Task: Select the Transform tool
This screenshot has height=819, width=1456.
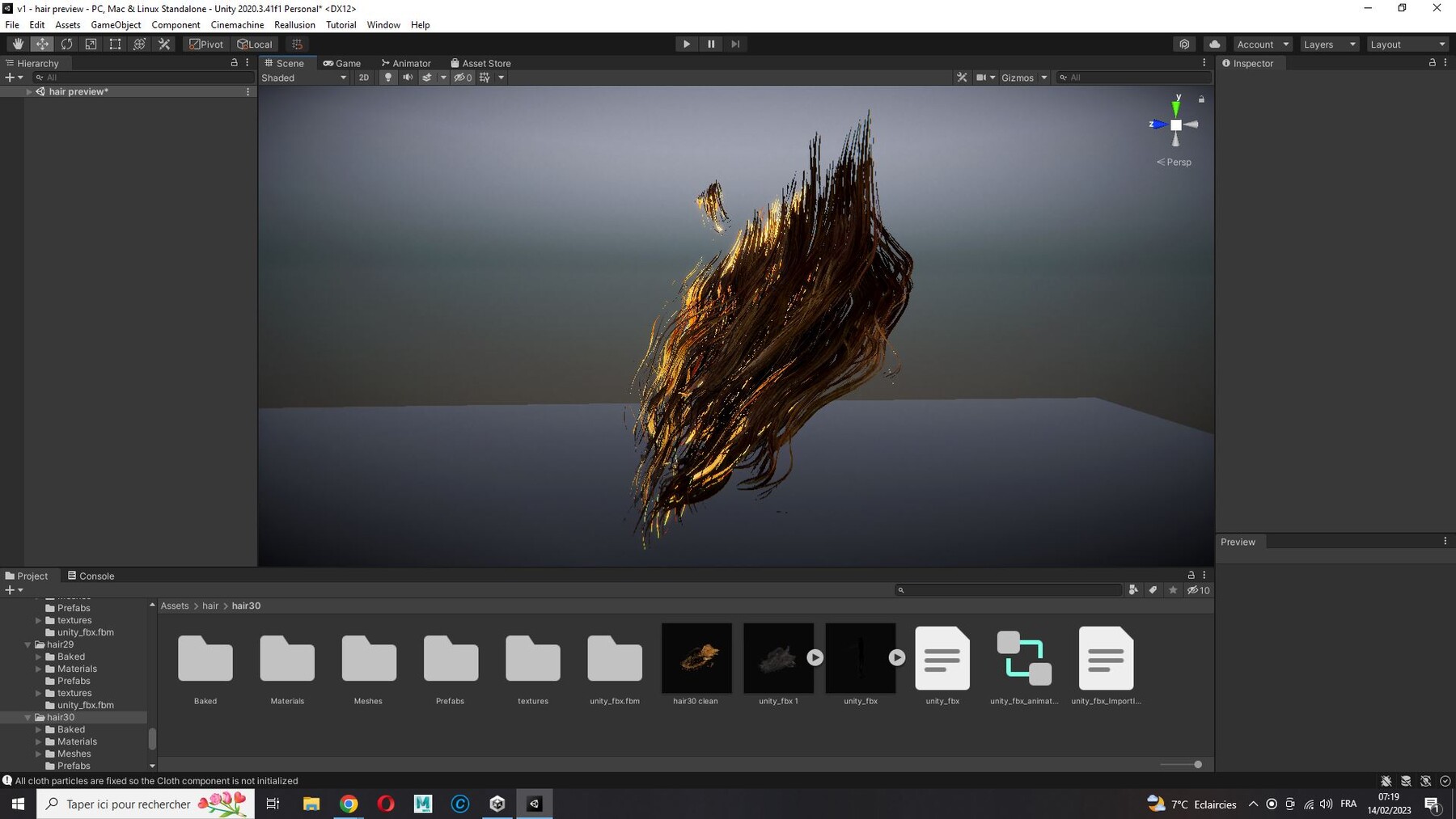Action: coord(139,44)
